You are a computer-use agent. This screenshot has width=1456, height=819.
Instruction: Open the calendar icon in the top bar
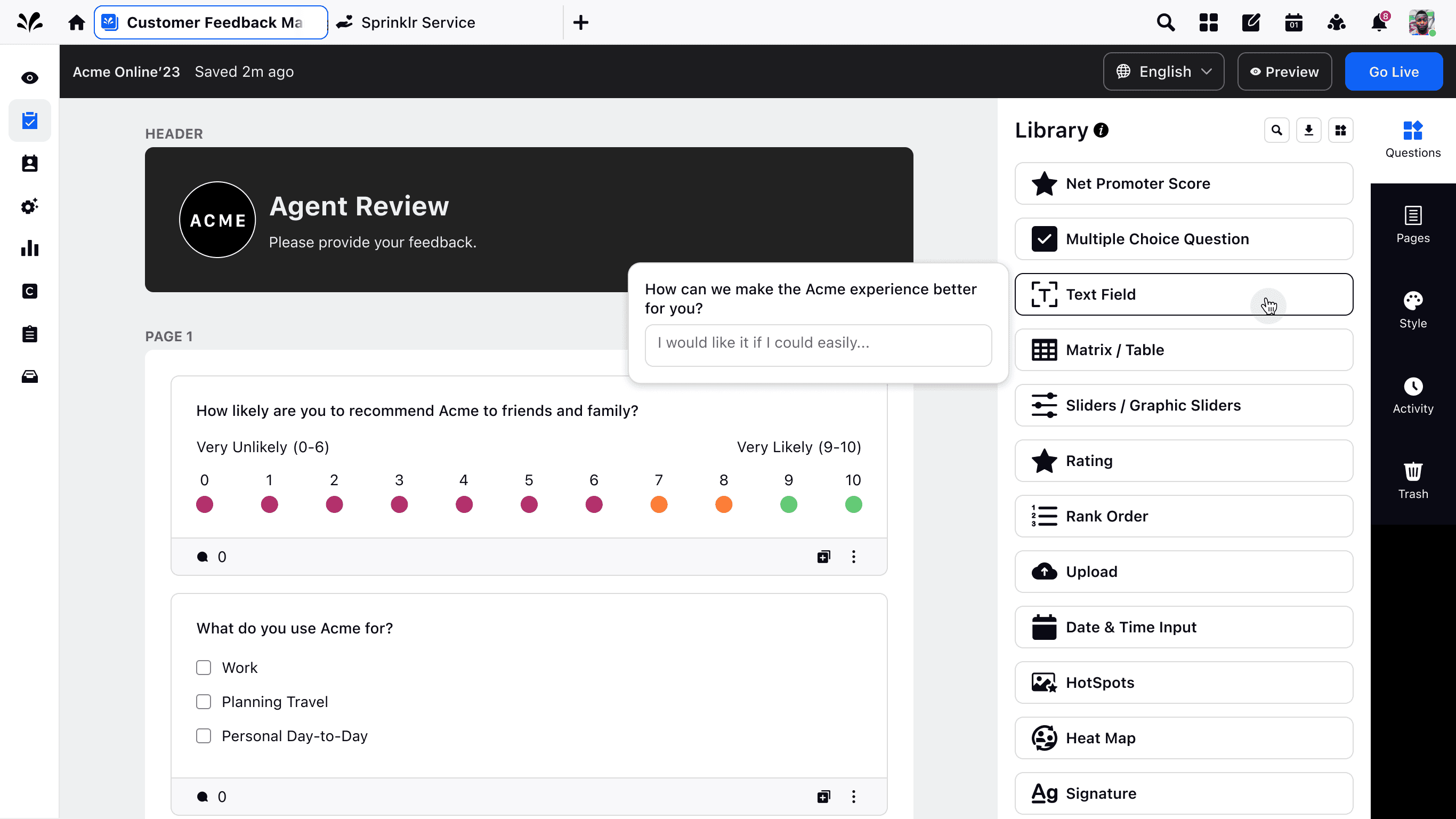1294,22
